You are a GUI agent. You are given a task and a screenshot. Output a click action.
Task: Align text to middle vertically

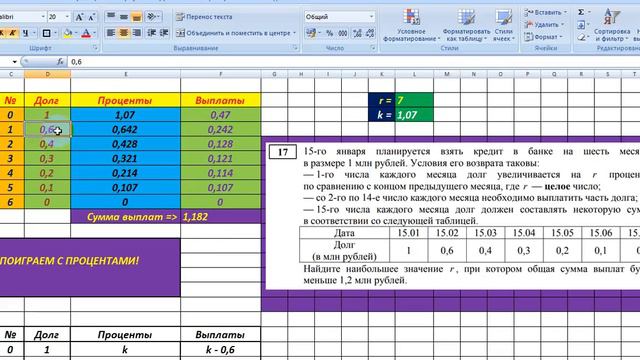124,17
